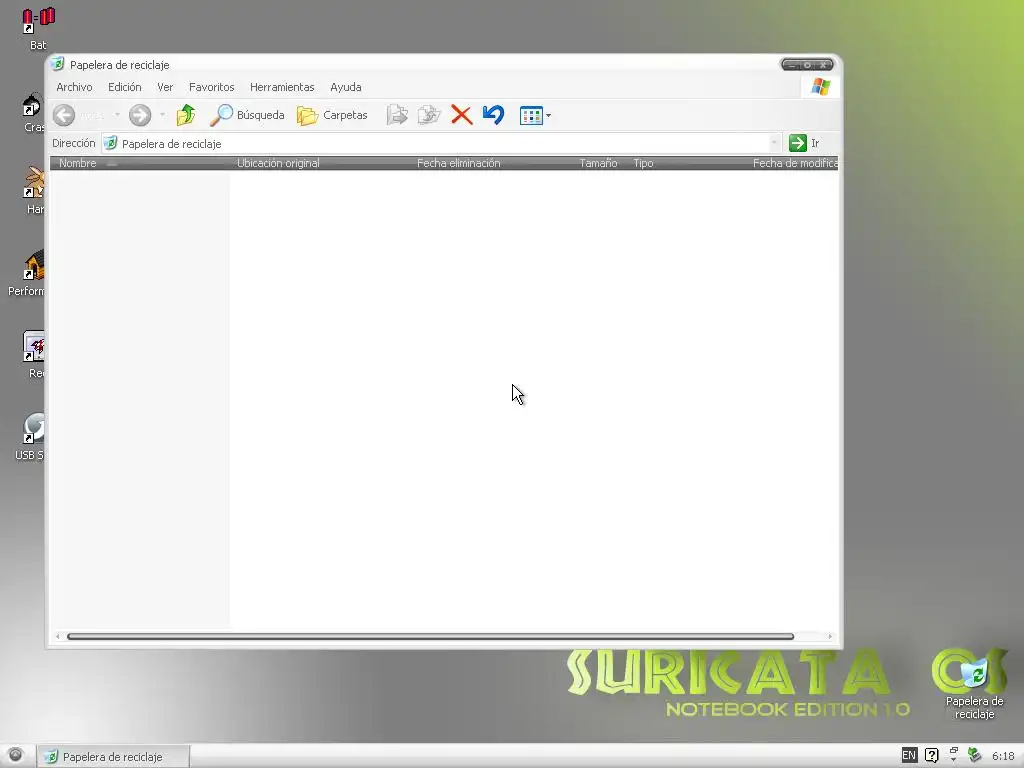Click the 6:18 taskbar clock

coord(1003,756)
